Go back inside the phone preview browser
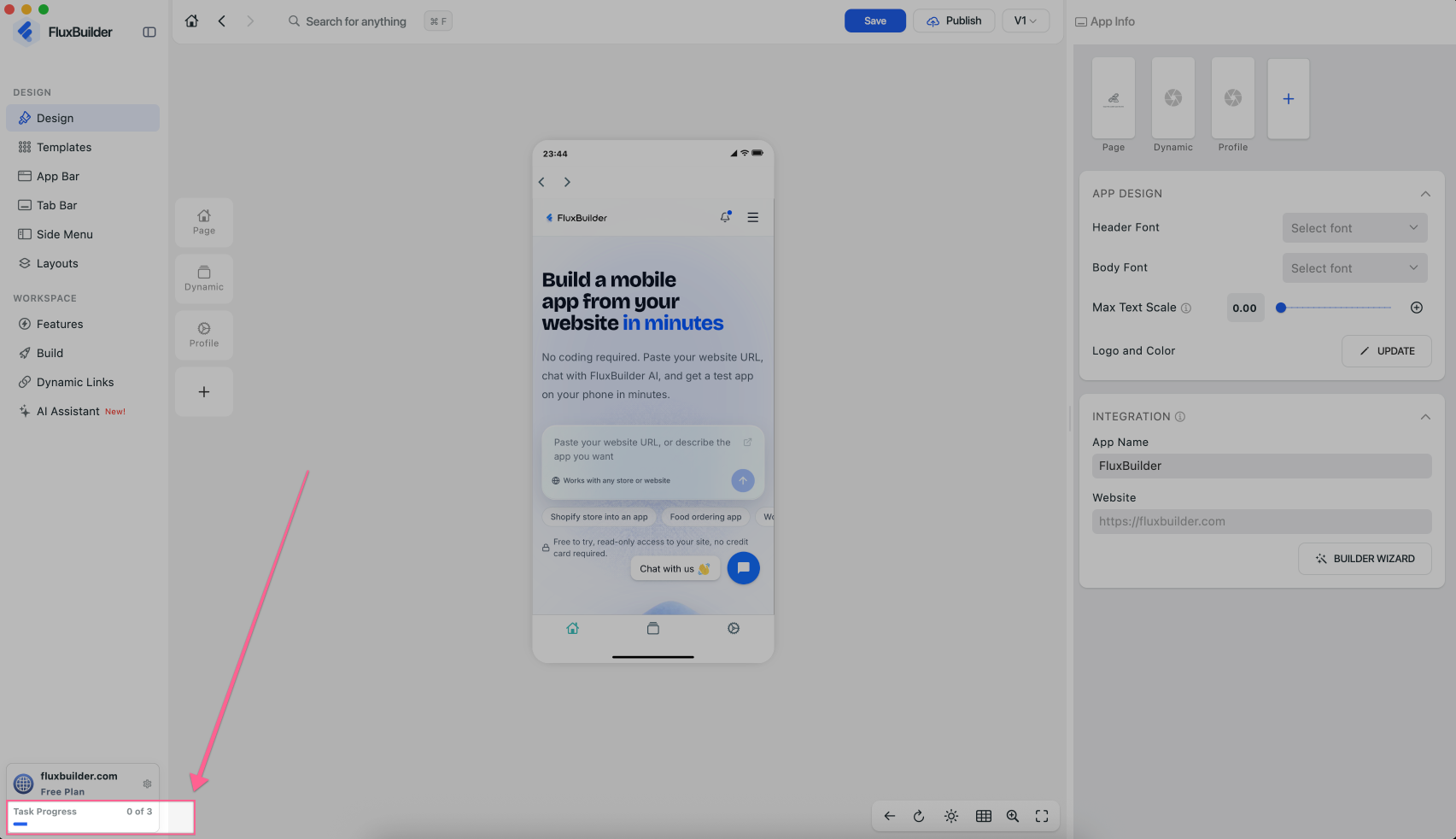This screenshot has width=1456, height=839. 541,182
